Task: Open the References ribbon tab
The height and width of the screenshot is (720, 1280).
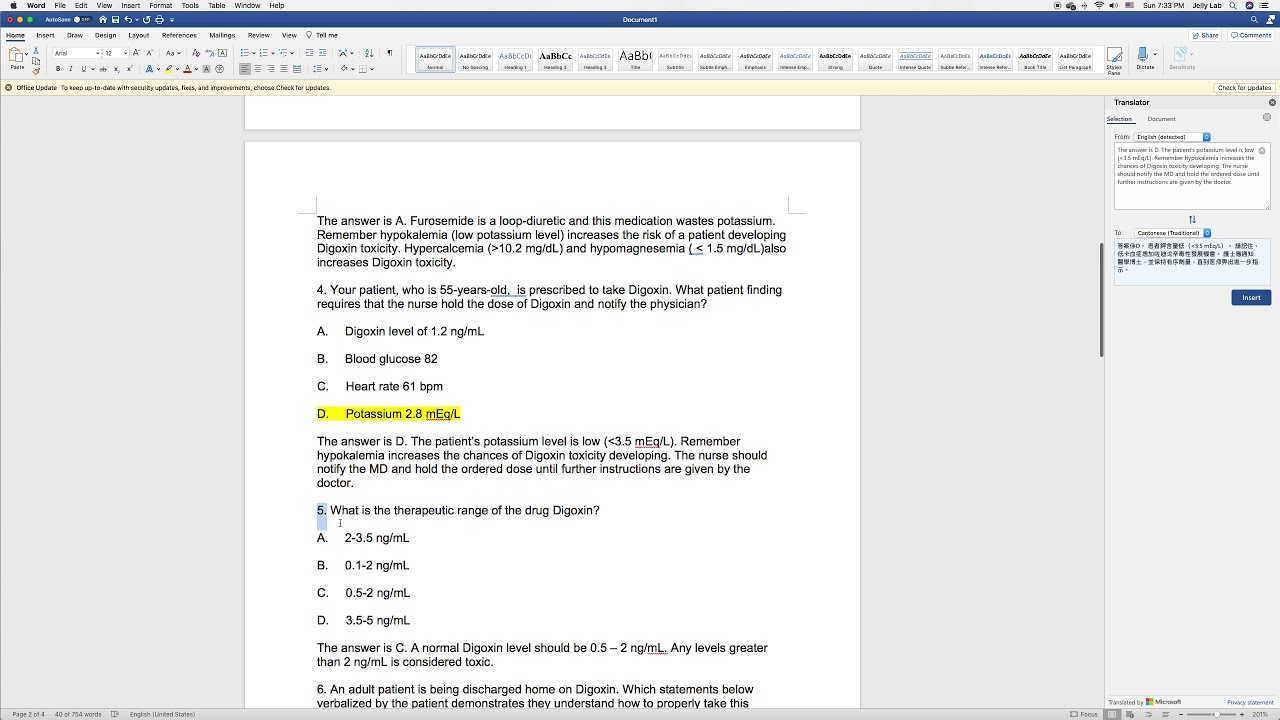Action: (179, 35)
